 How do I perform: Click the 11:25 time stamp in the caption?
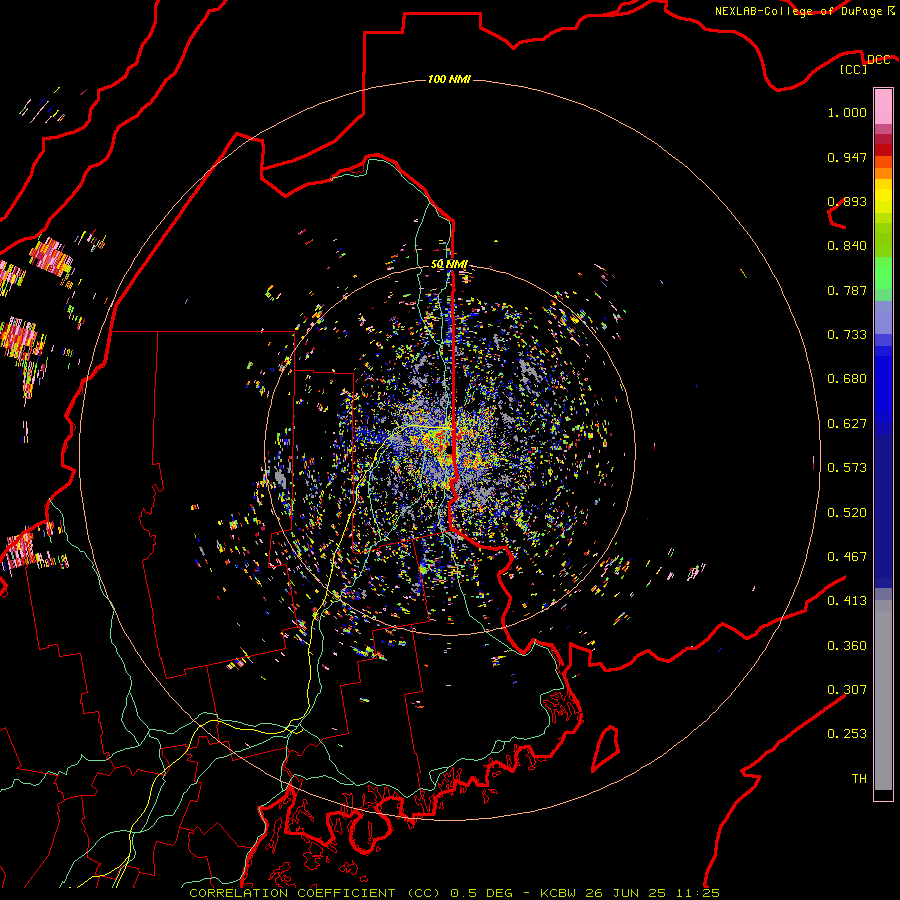click(x=697, y=893)
